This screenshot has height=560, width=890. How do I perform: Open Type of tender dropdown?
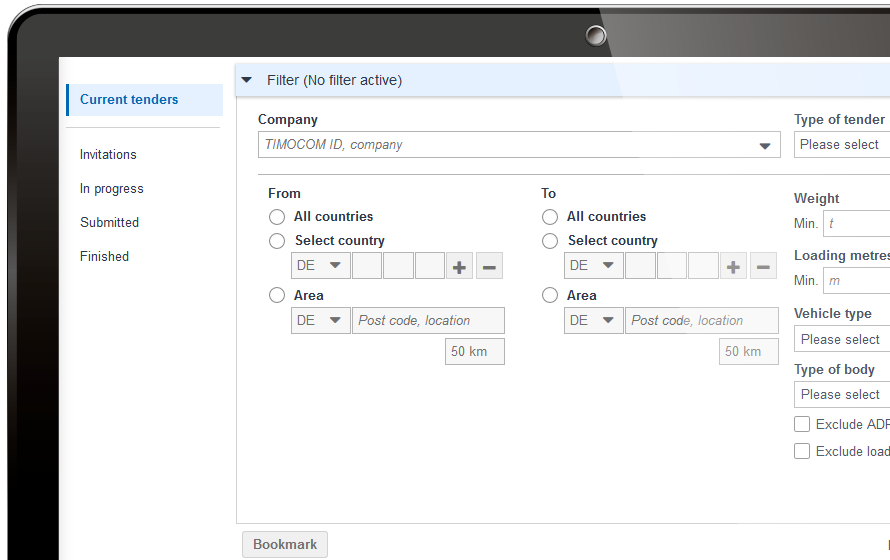pos(842,145)
